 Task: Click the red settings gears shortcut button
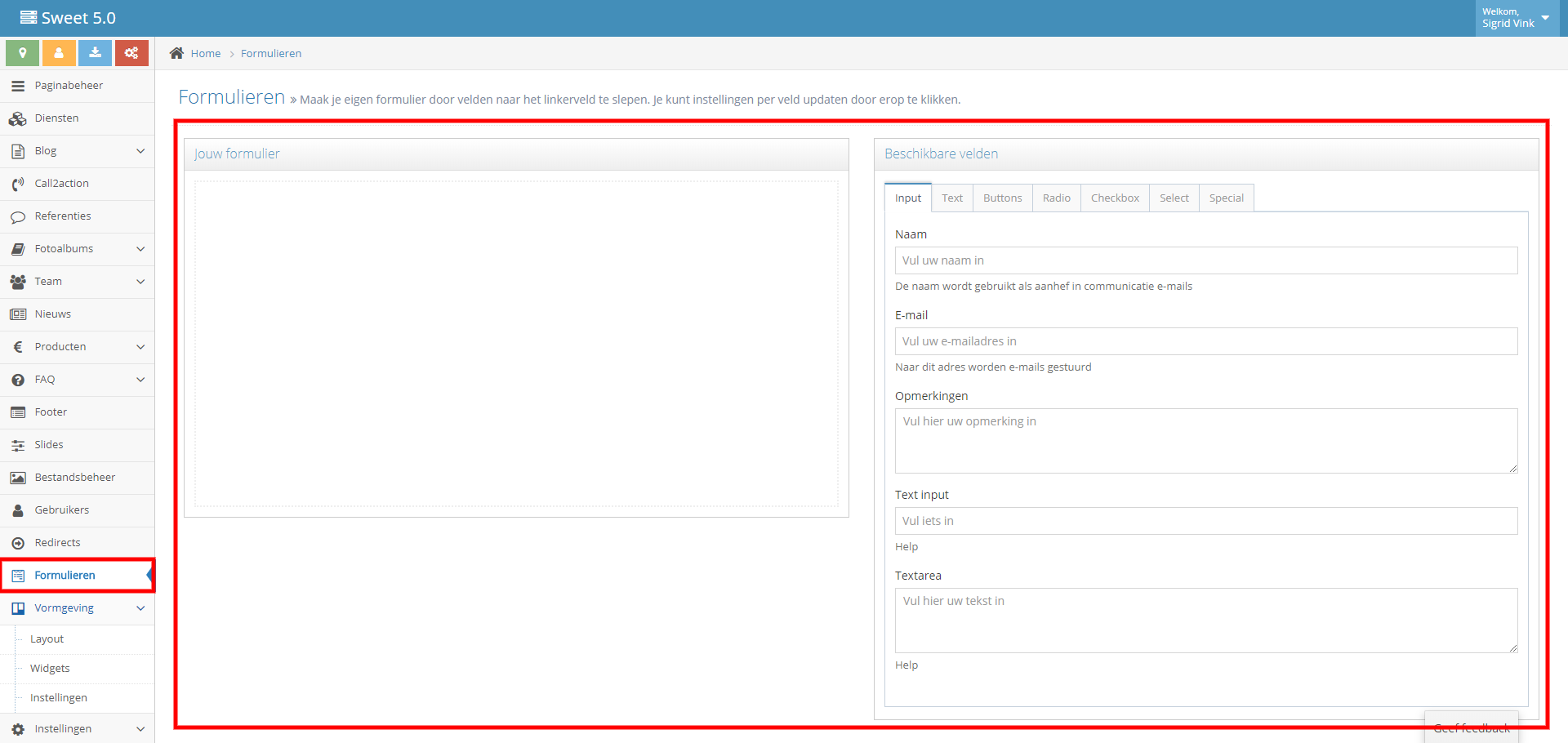click(131, 53)
